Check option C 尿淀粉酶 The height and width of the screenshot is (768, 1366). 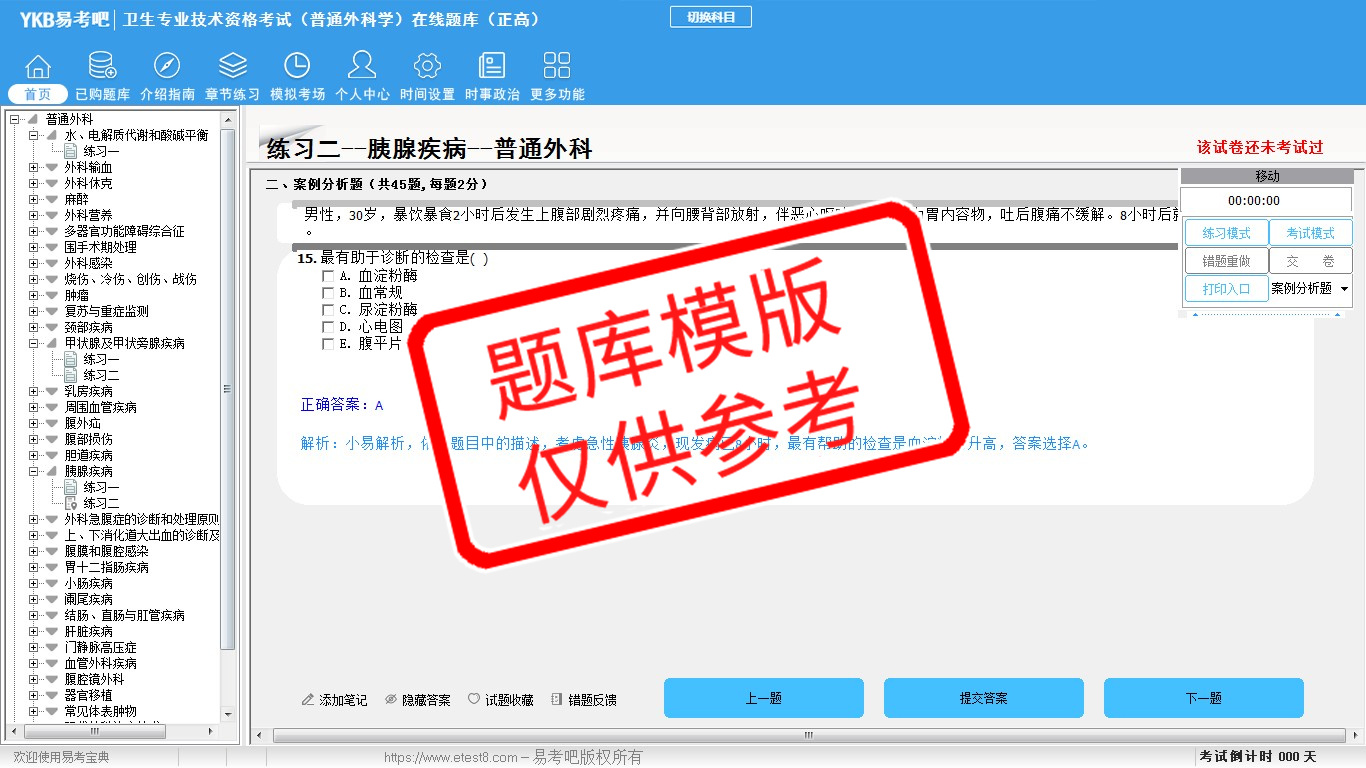pos(328,310)
